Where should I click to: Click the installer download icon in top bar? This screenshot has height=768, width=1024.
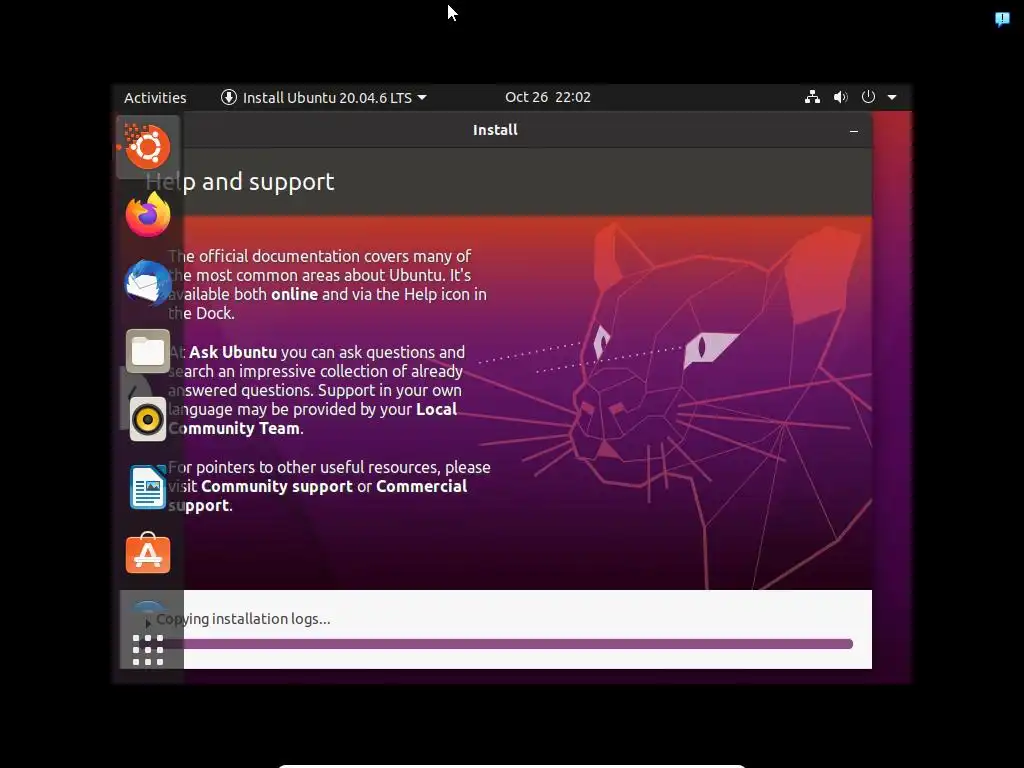pos(229,97)
